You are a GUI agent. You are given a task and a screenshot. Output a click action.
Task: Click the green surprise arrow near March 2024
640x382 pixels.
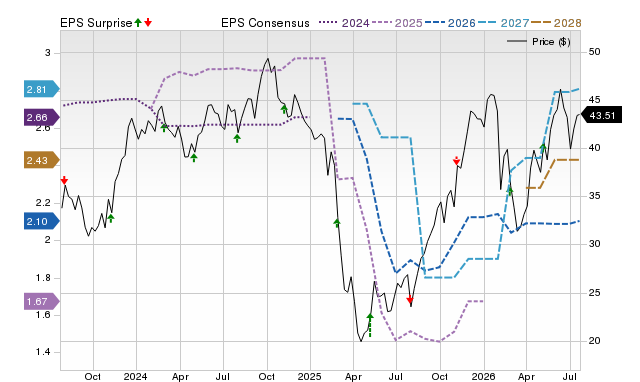click(x=164, y=127)
